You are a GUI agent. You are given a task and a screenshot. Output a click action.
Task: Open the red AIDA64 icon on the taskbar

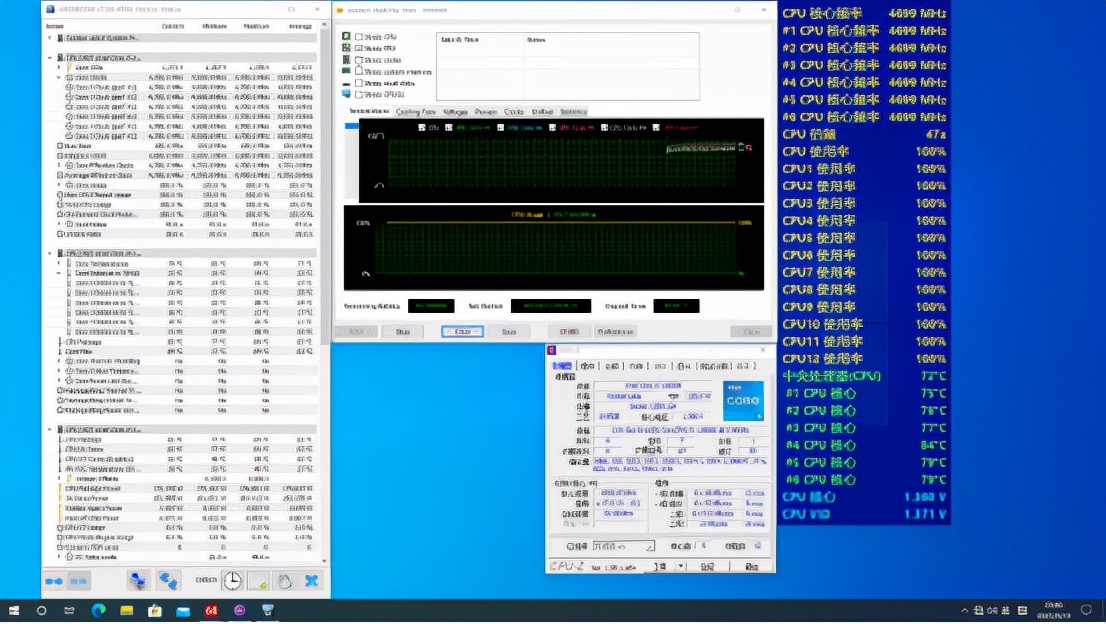pyautogui.click(x=211, y=610)
